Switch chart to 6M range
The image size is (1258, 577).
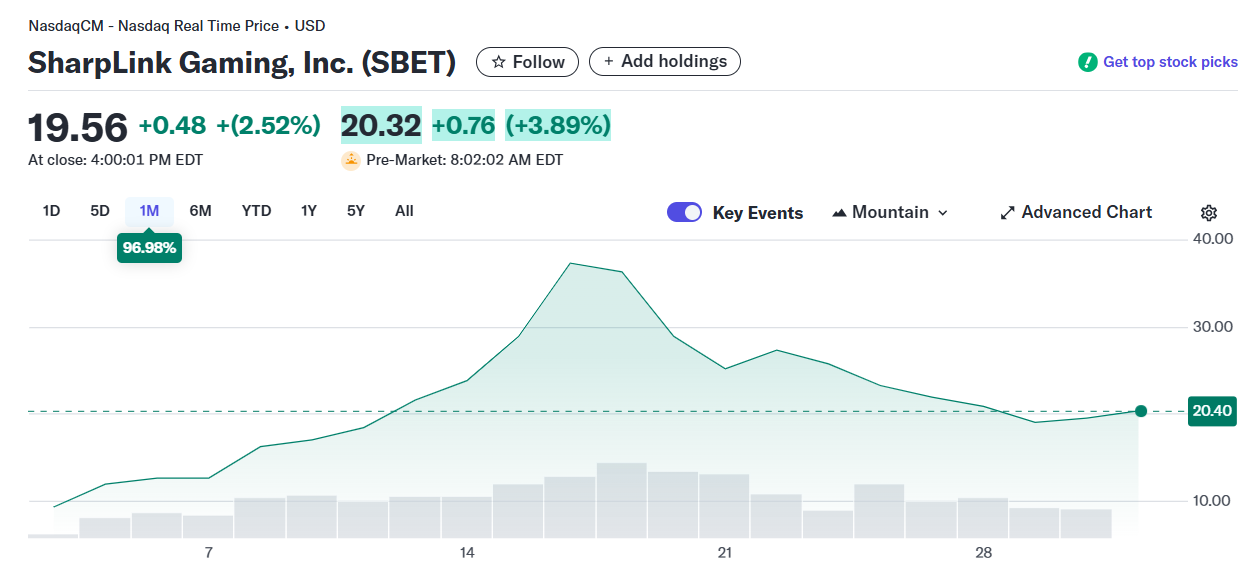point(200,211)
